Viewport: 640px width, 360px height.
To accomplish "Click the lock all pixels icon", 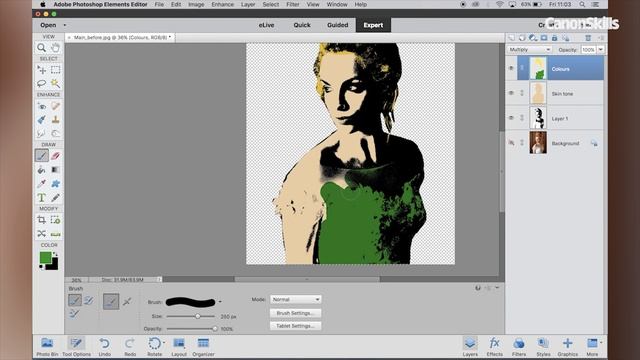I will pos(554,38).
